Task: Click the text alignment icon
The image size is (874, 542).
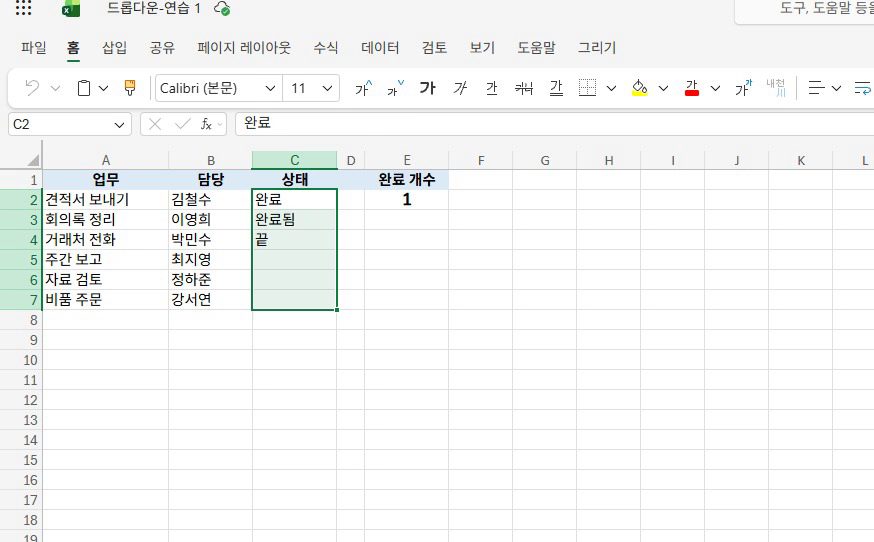Action: [817, 88]
